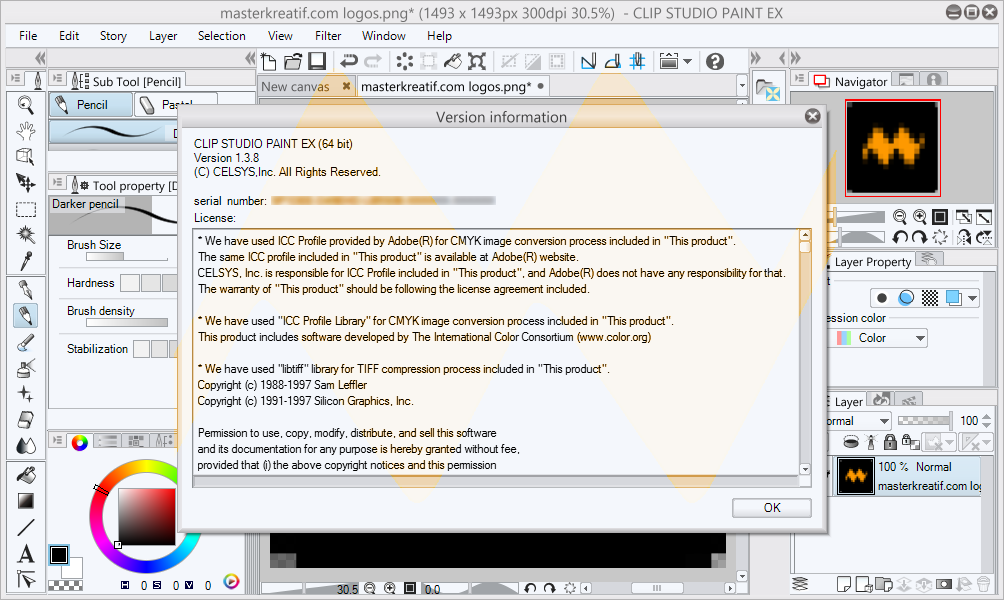Screen dimensions: 1004x600
Task: Select the rectangular Selection marquee tool
Action: click(26, 209)
